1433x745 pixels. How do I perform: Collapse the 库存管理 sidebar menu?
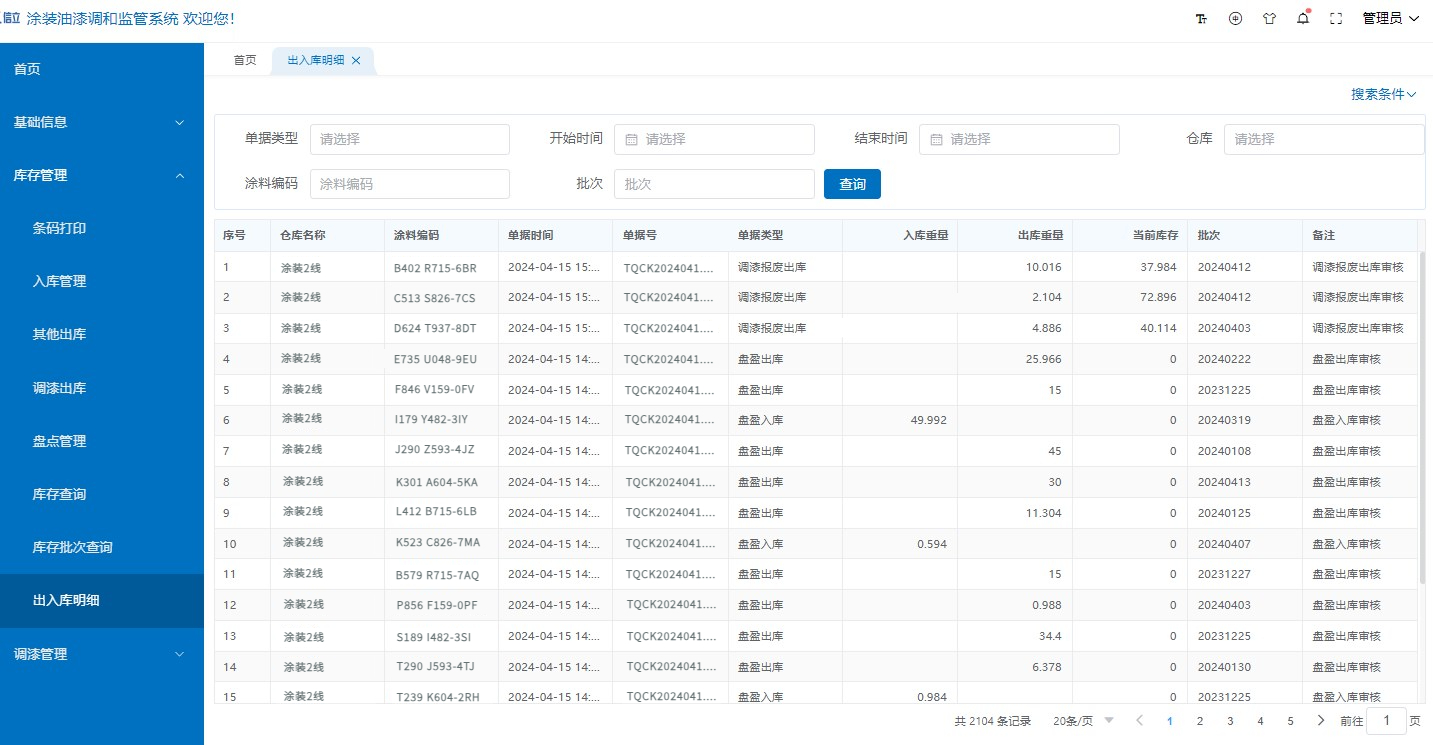(100, 175)
